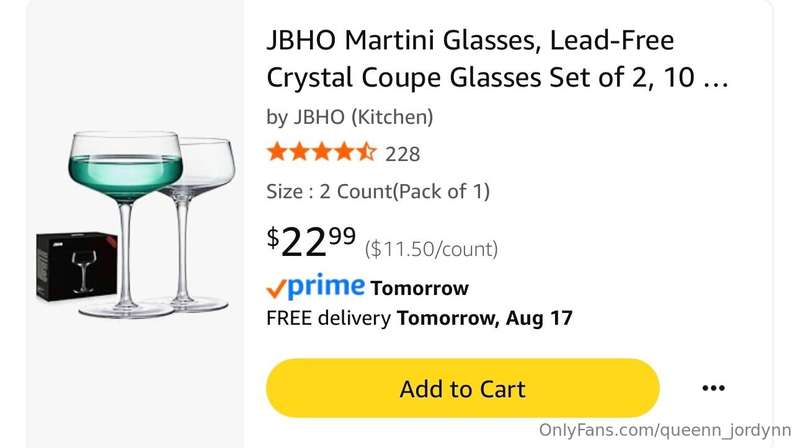Open the three-dot more options menu

tap(713, 388)
